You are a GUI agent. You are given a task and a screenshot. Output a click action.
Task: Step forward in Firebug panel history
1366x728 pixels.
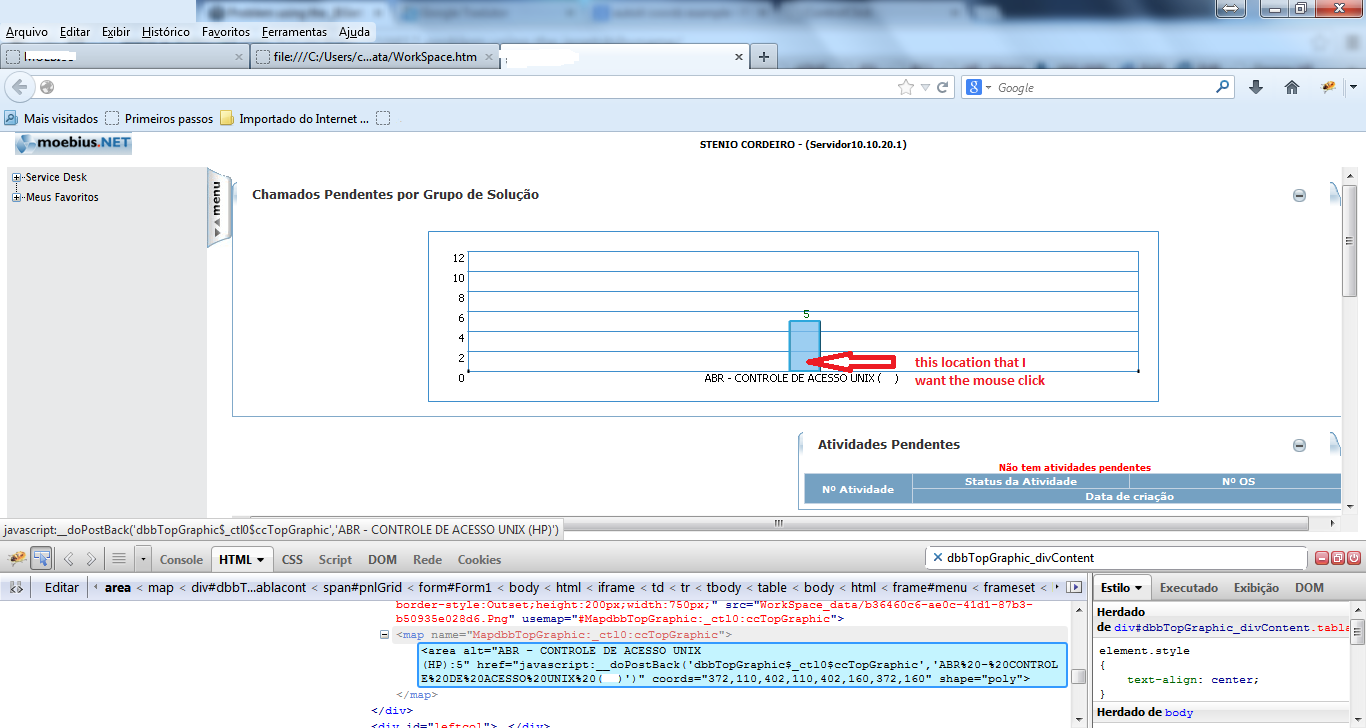coord(91,558)
